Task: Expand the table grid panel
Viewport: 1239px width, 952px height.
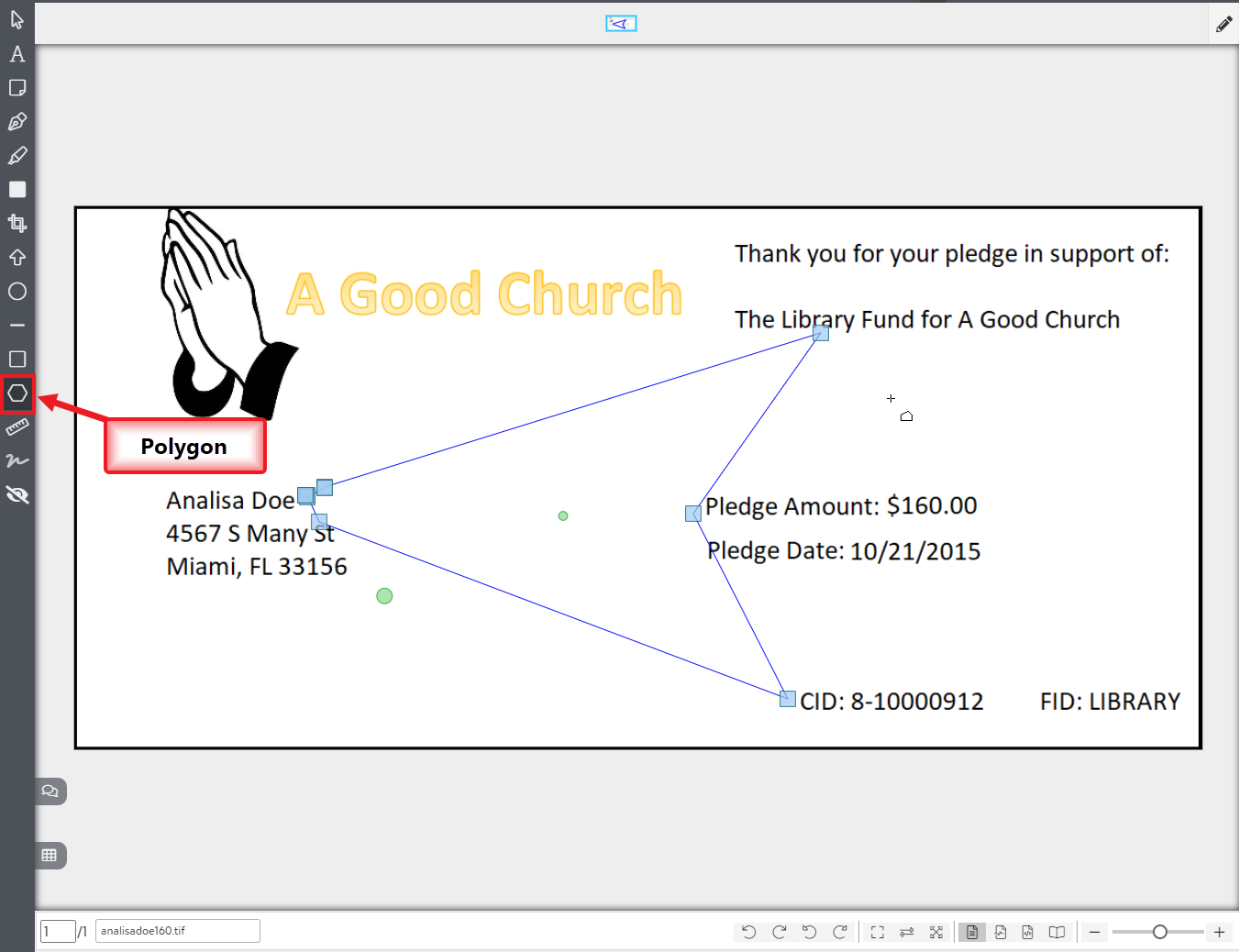Action: click(x=50, y=856)
